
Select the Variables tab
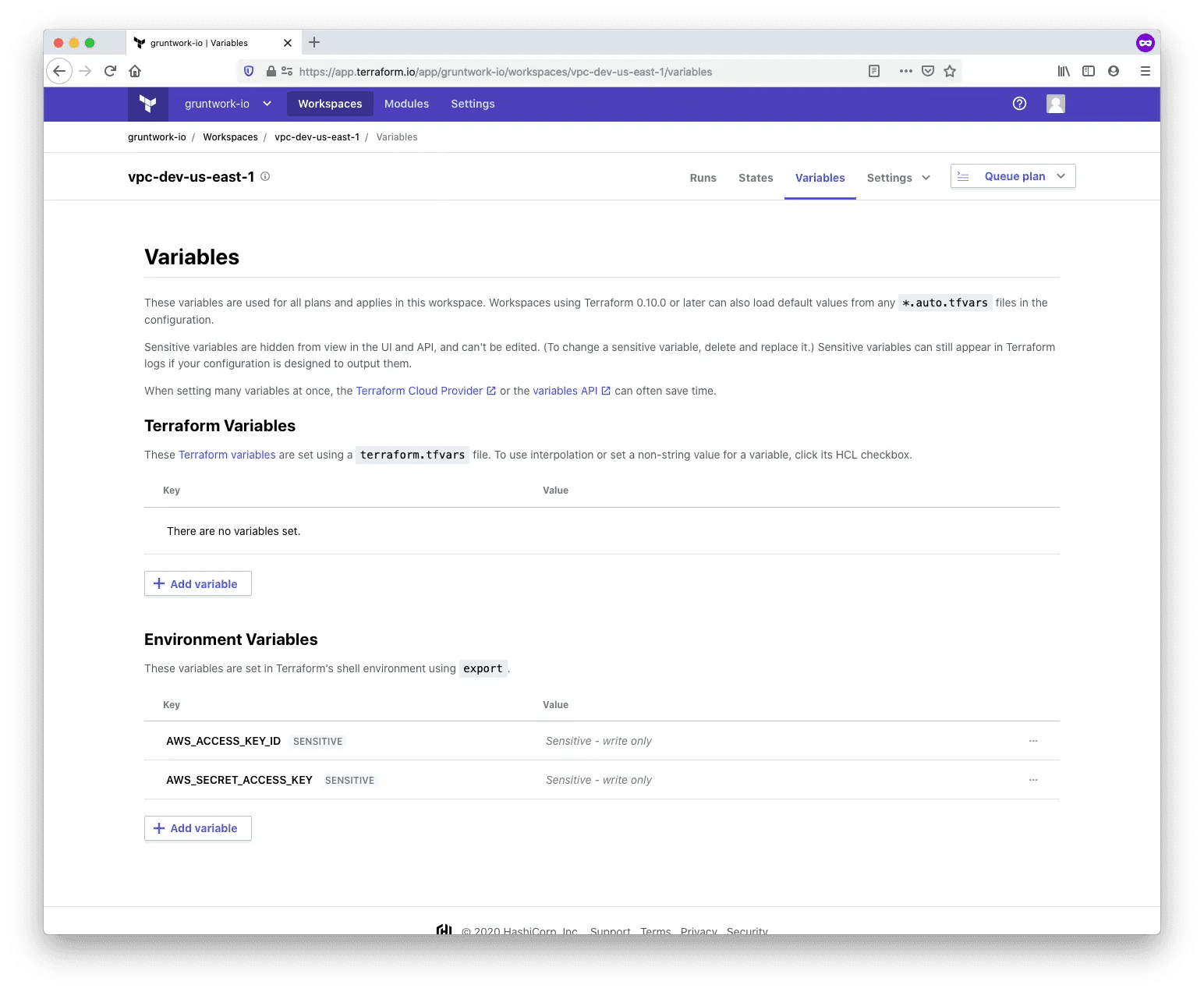tap(820, 178)
